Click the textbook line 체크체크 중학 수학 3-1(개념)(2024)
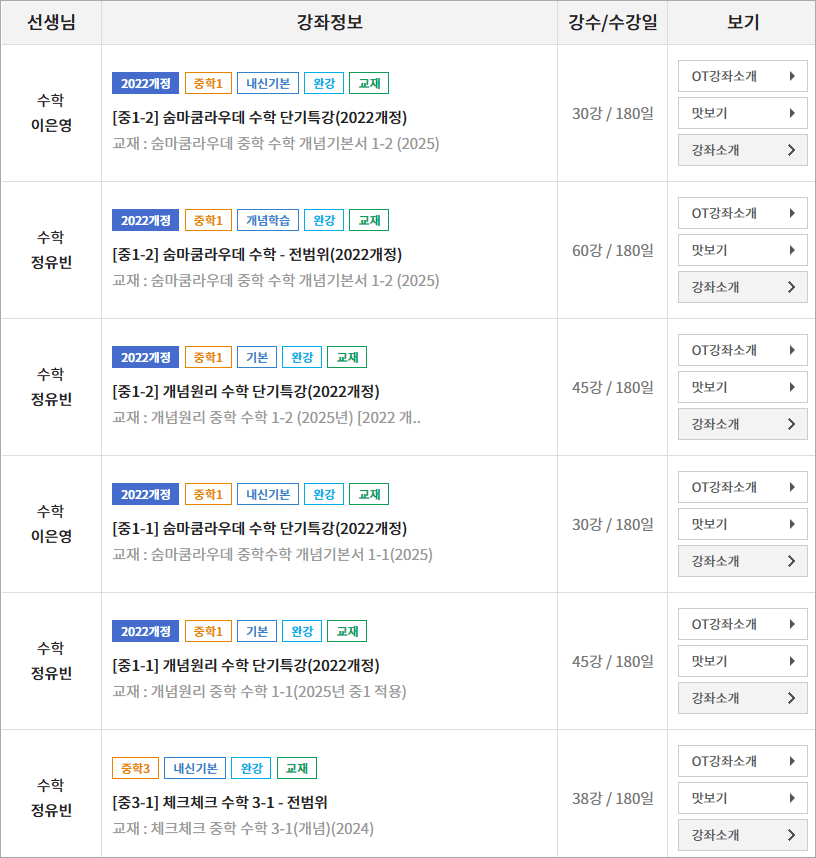 tap(243, 828)
